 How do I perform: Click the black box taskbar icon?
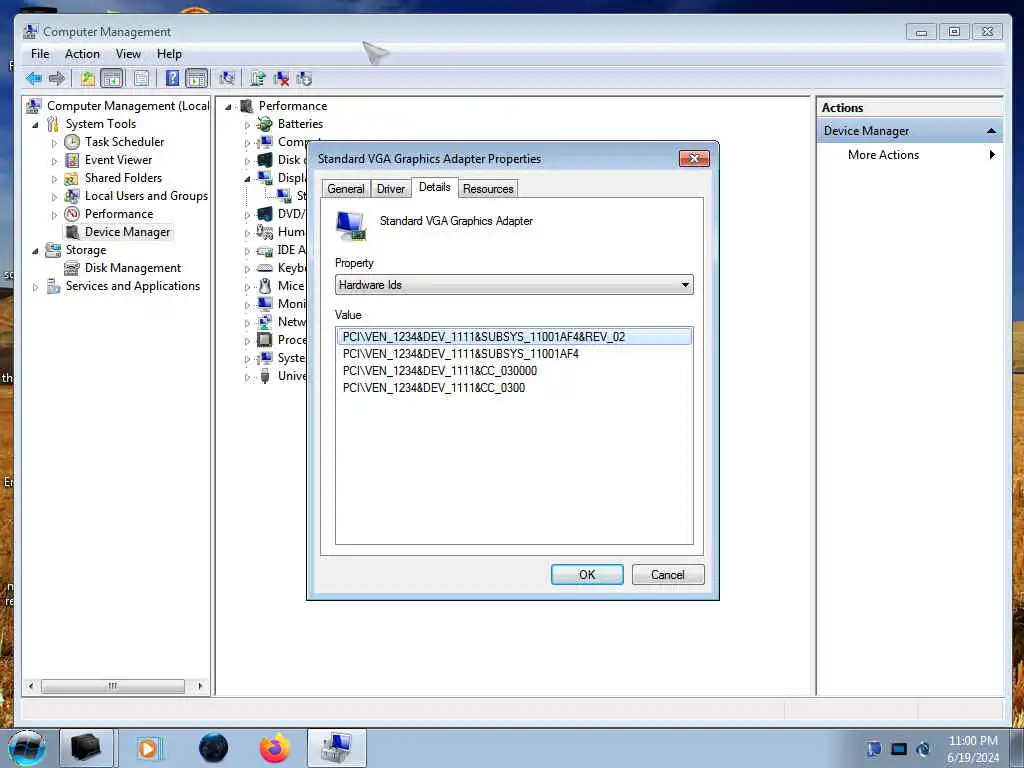coord(86,748)
